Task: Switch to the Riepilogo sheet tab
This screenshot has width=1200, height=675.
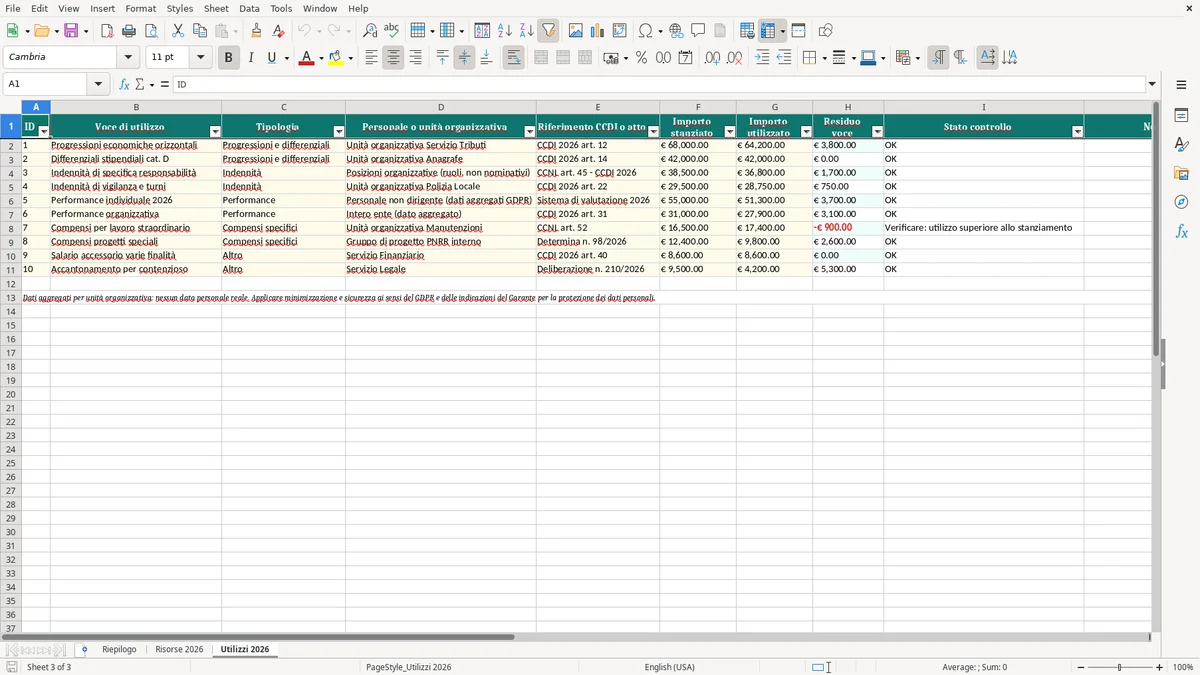Action: [x=119, y=649]
